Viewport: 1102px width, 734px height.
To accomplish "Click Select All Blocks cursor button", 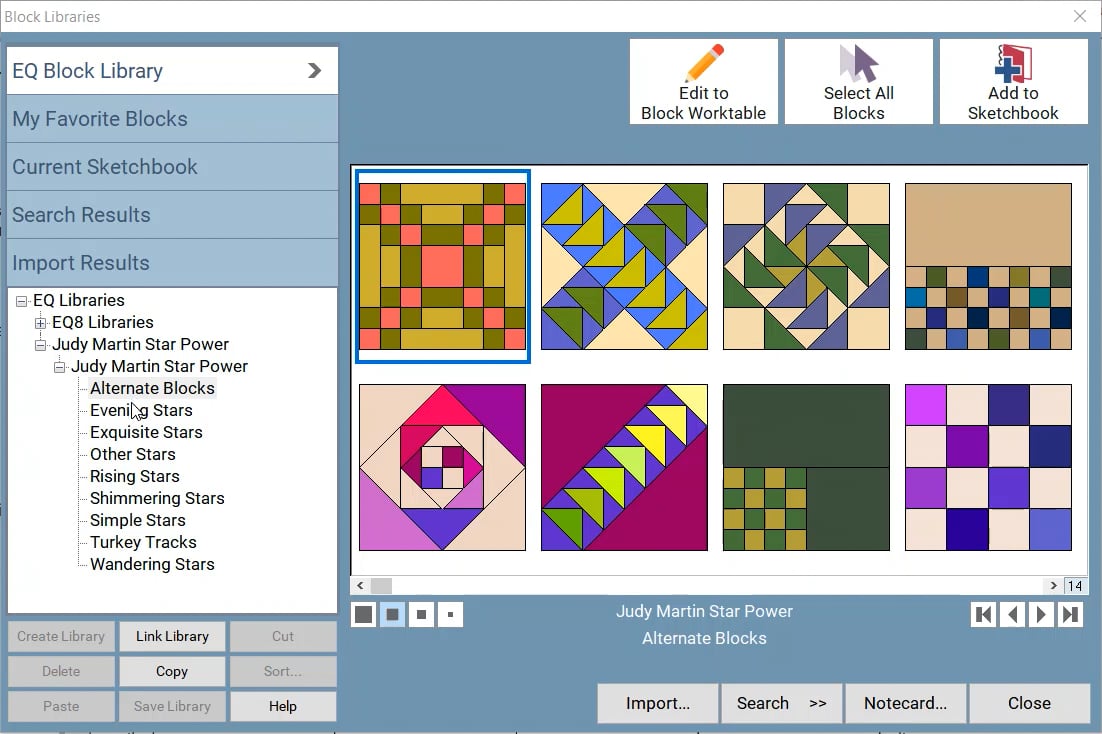I will point(858,82).
